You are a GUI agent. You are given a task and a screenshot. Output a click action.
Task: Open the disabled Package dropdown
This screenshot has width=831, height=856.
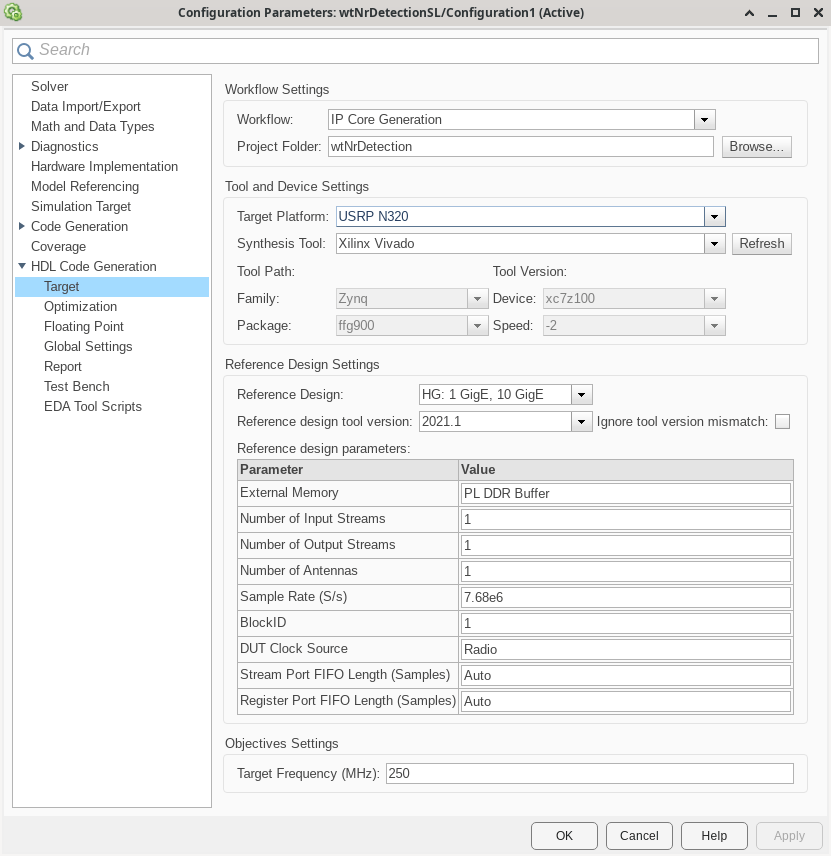click(477, 326)
